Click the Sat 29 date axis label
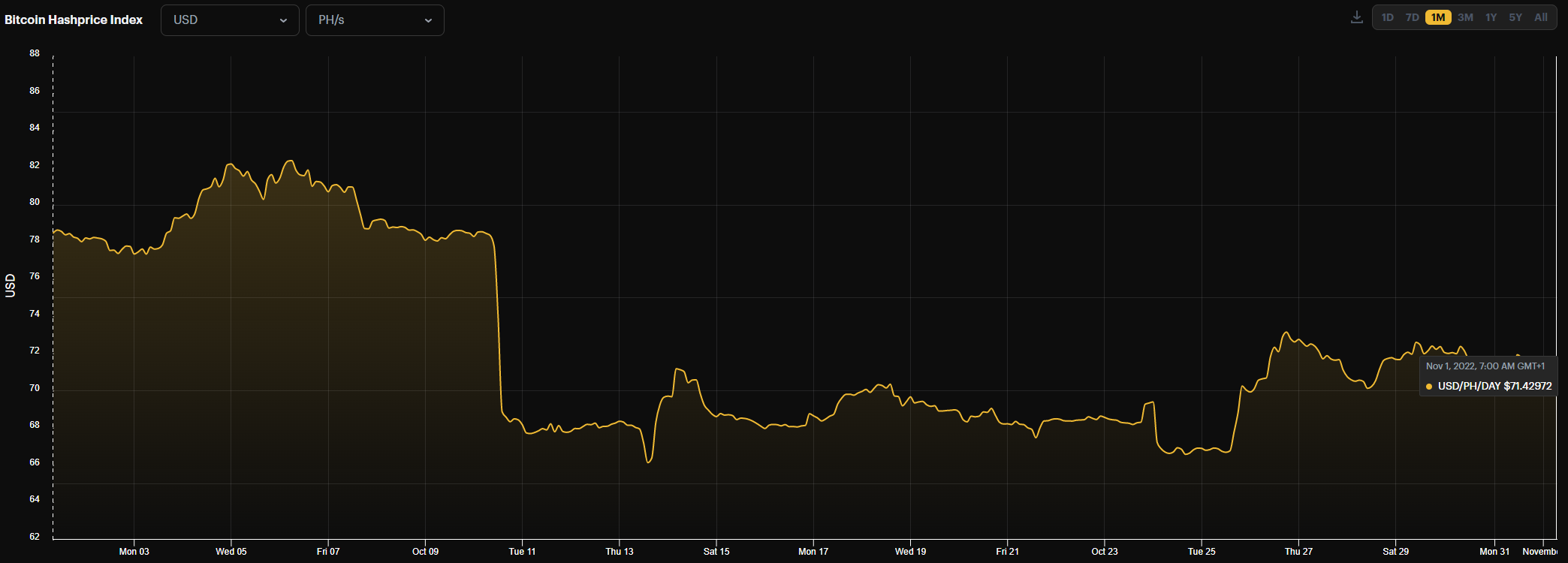This screenshot has width=1568, height=563. coord(1395,552)
